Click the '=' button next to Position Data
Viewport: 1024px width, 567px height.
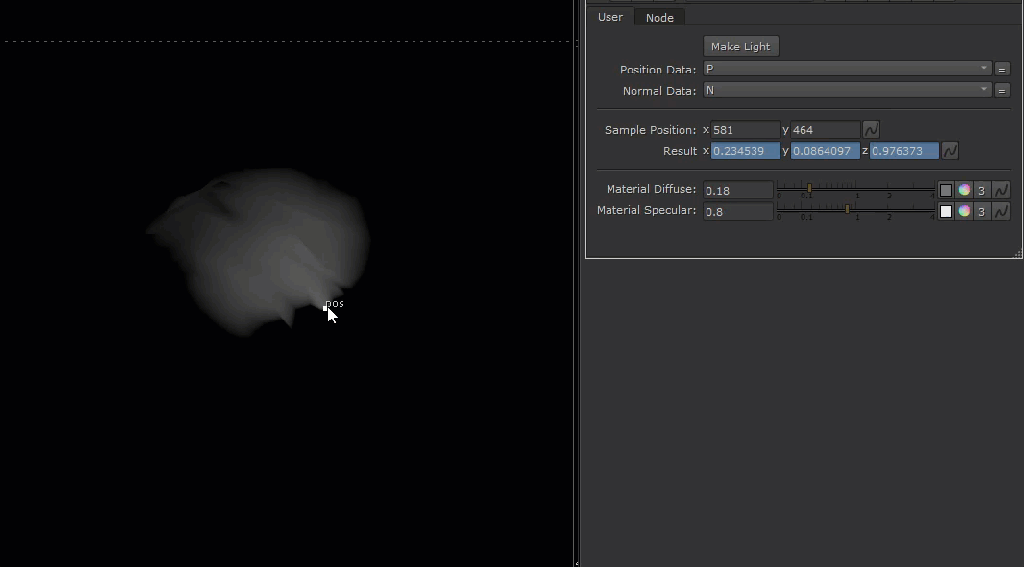(x=1002, y=69)
